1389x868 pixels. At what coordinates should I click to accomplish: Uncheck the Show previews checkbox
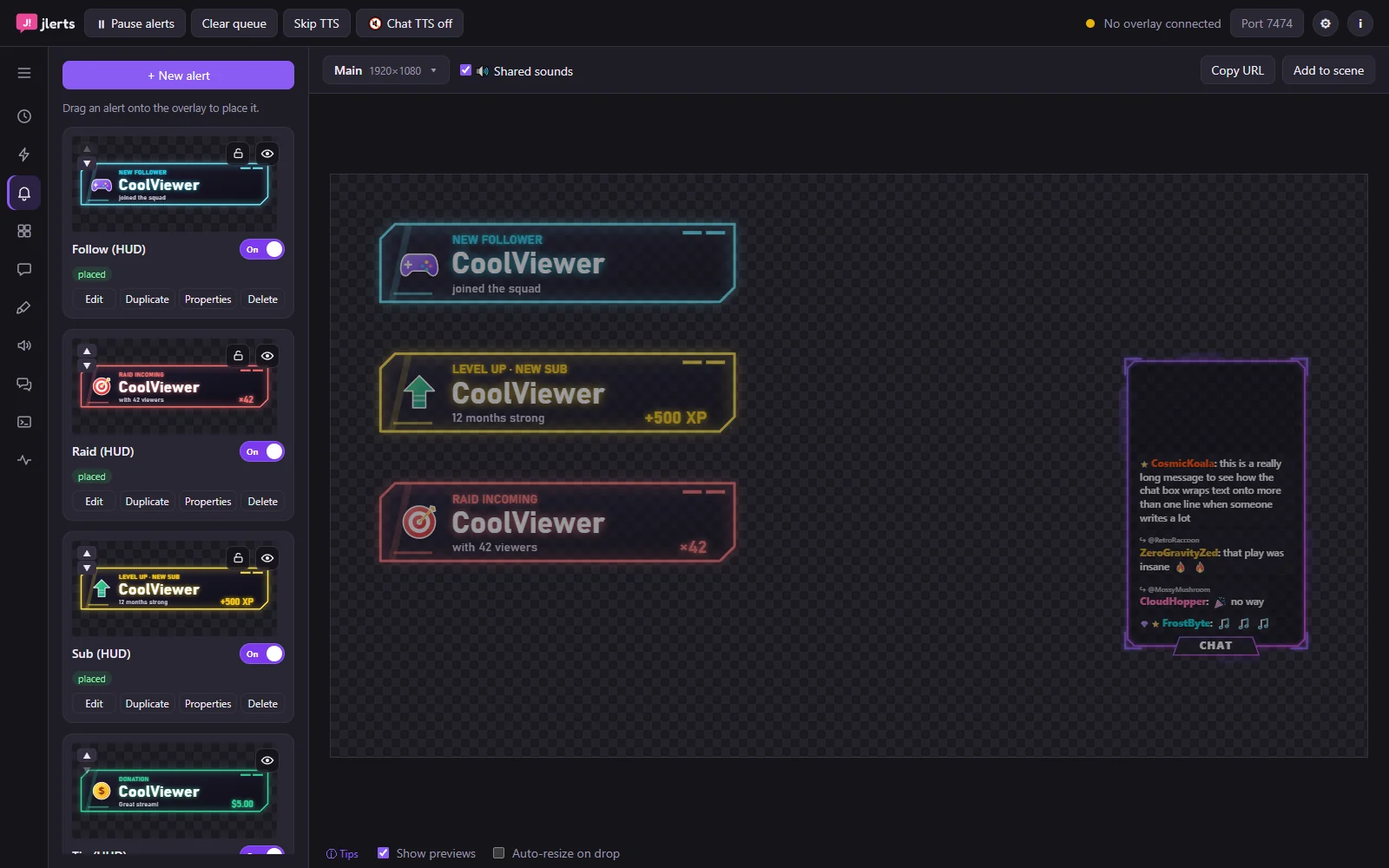coord(384,853)
